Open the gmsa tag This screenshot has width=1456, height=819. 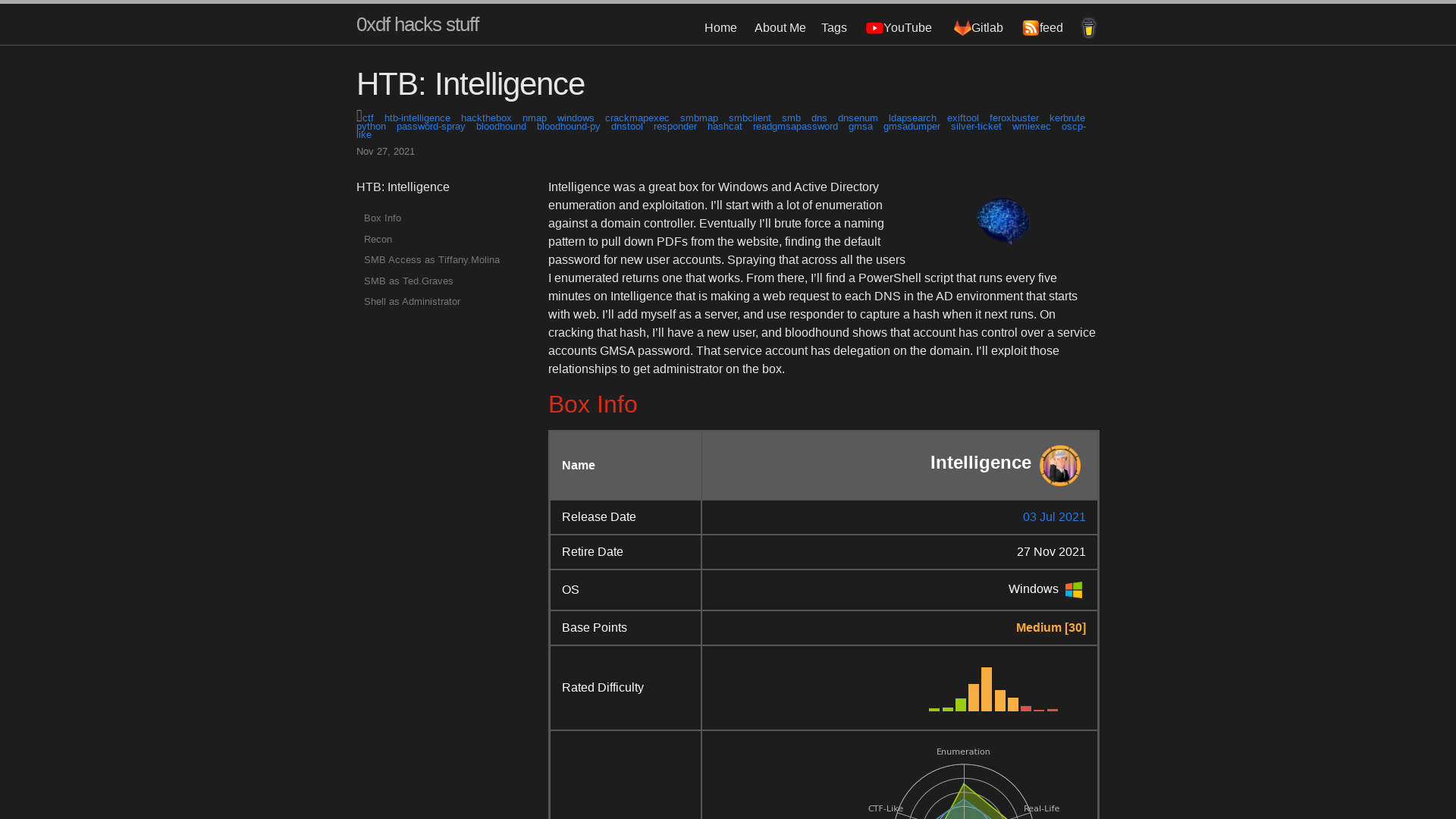(861, 127)
